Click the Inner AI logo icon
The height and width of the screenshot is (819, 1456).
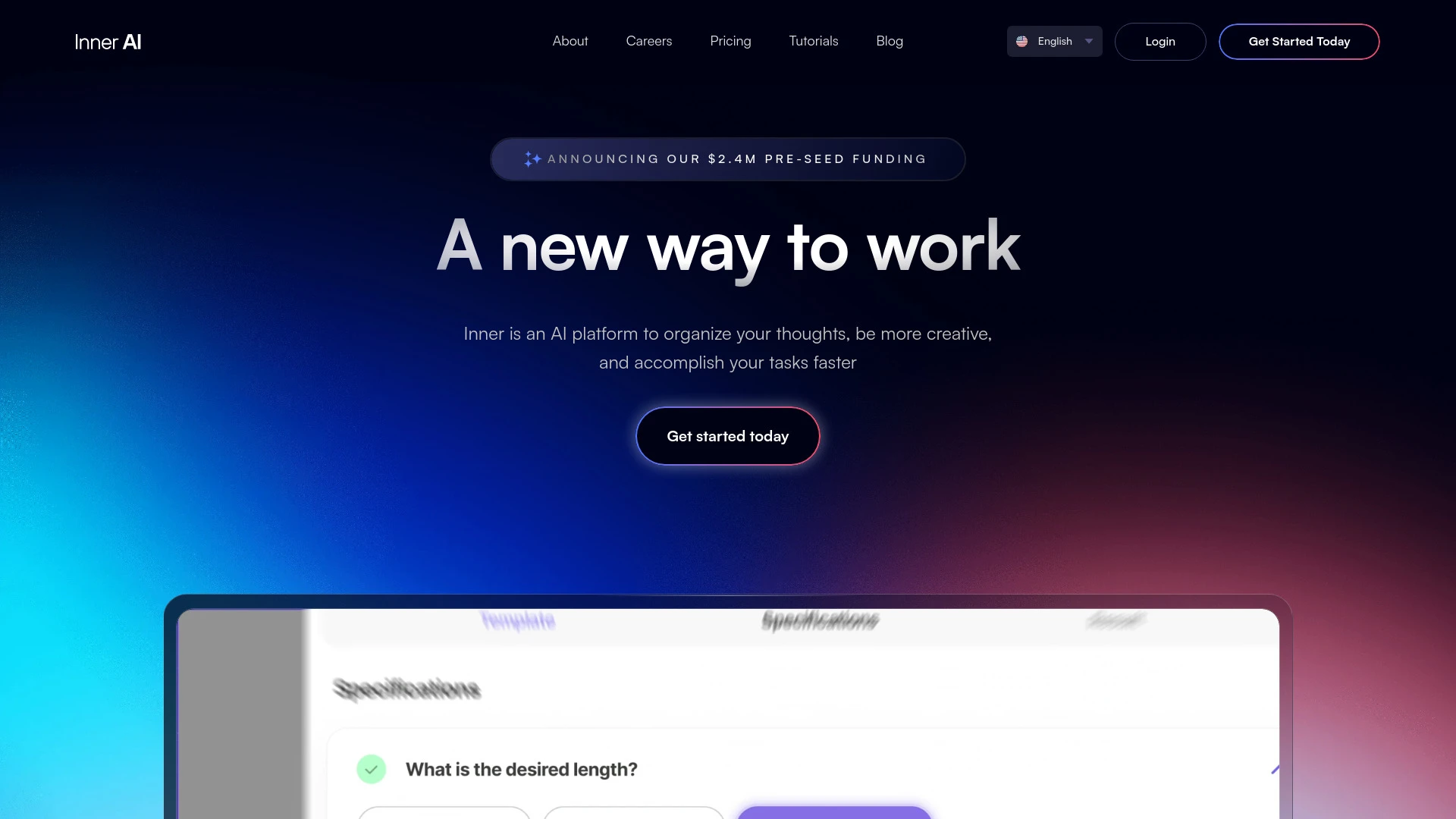tap(108, 41)
